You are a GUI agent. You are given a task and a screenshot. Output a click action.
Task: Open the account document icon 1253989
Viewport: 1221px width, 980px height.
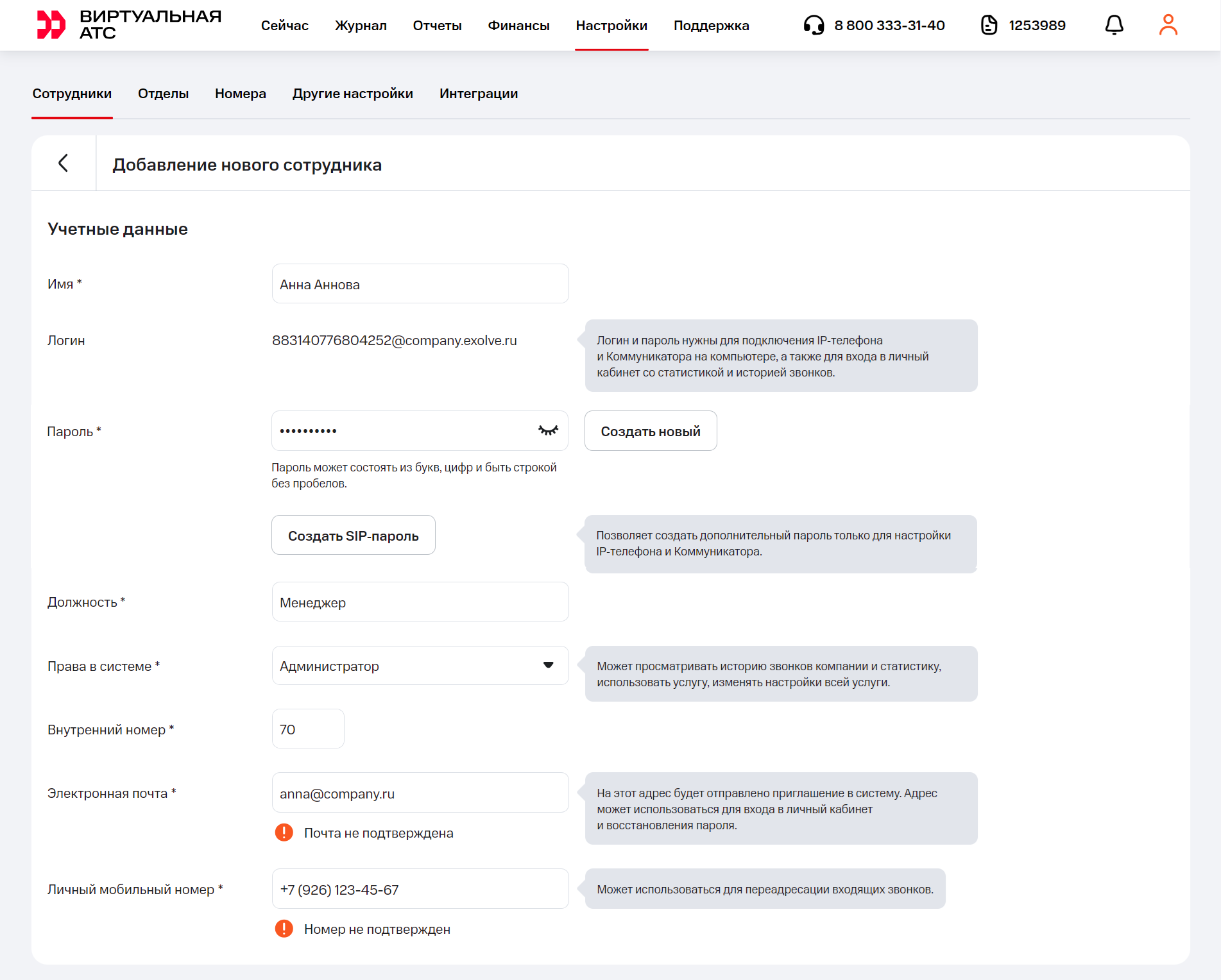[x=989, y=26]
